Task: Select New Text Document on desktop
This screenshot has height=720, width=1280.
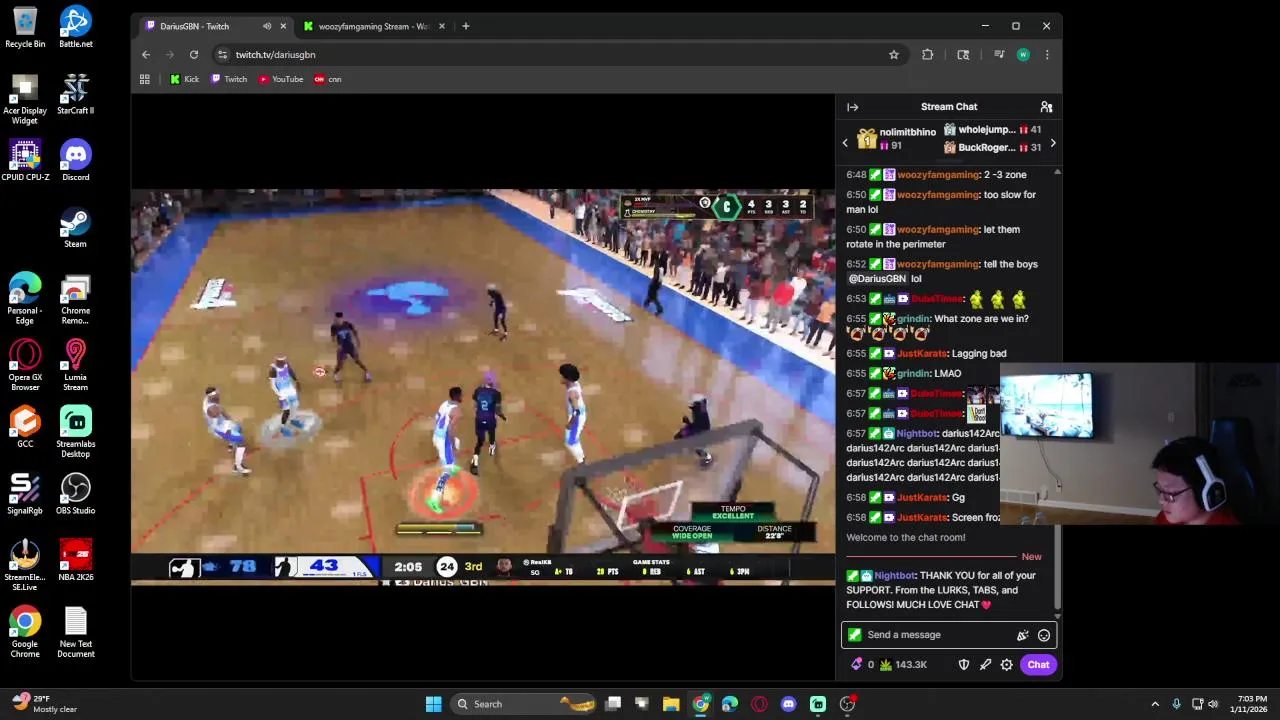Action: 76,633
